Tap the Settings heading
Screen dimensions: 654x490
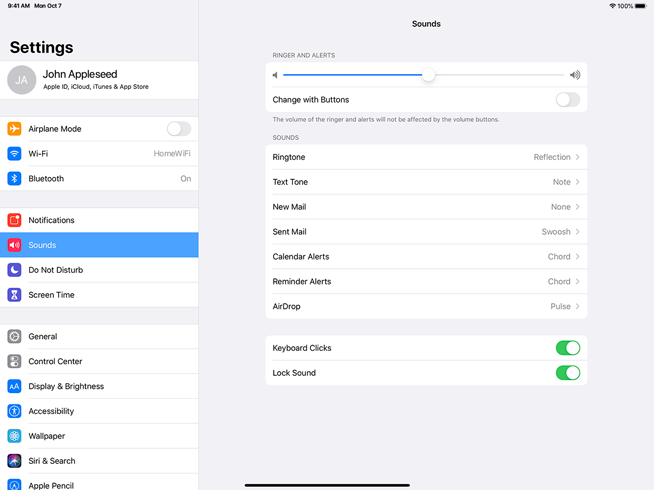click(41, 47)
